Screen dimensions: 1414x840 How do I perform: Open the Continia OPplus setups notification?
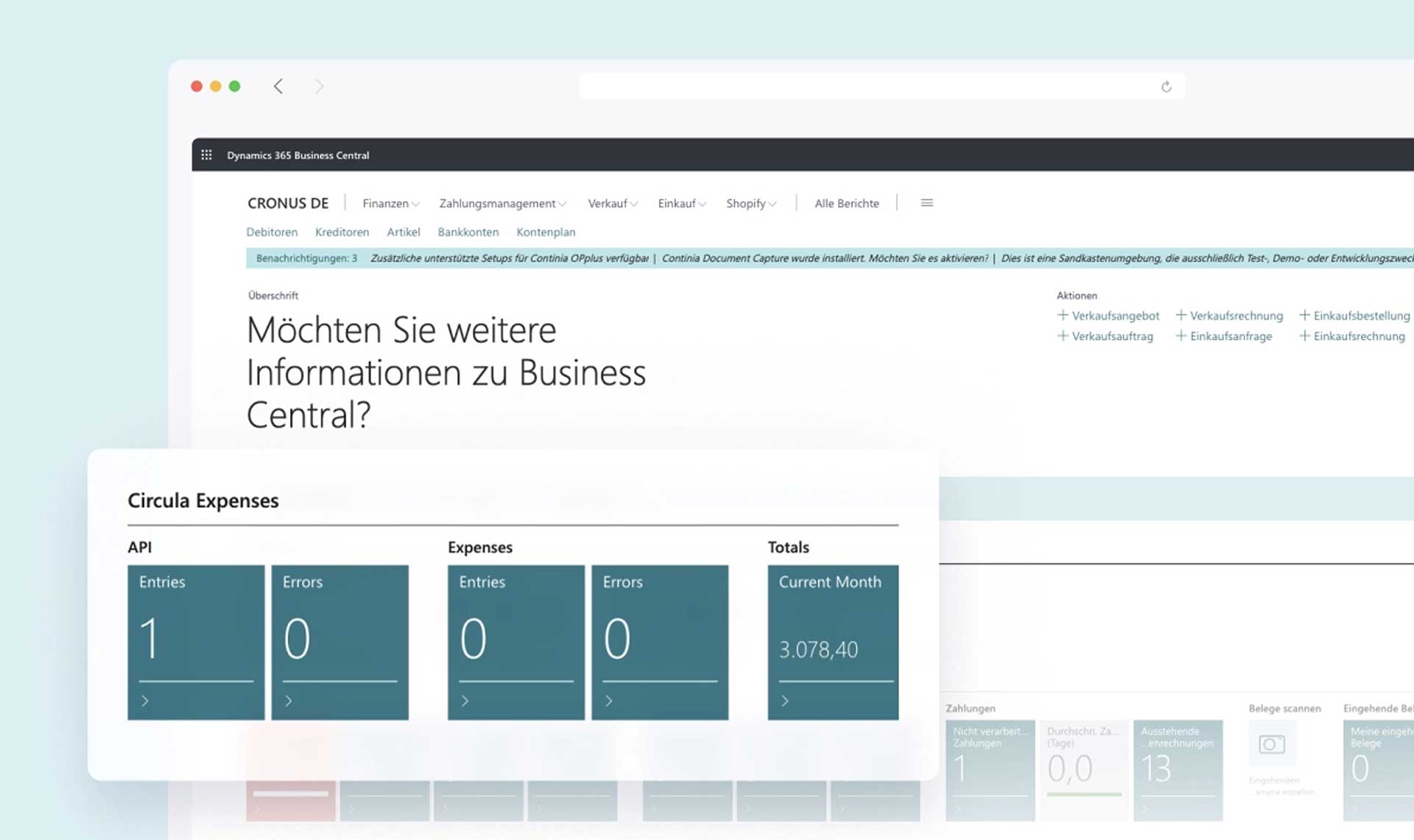[510, 258]
